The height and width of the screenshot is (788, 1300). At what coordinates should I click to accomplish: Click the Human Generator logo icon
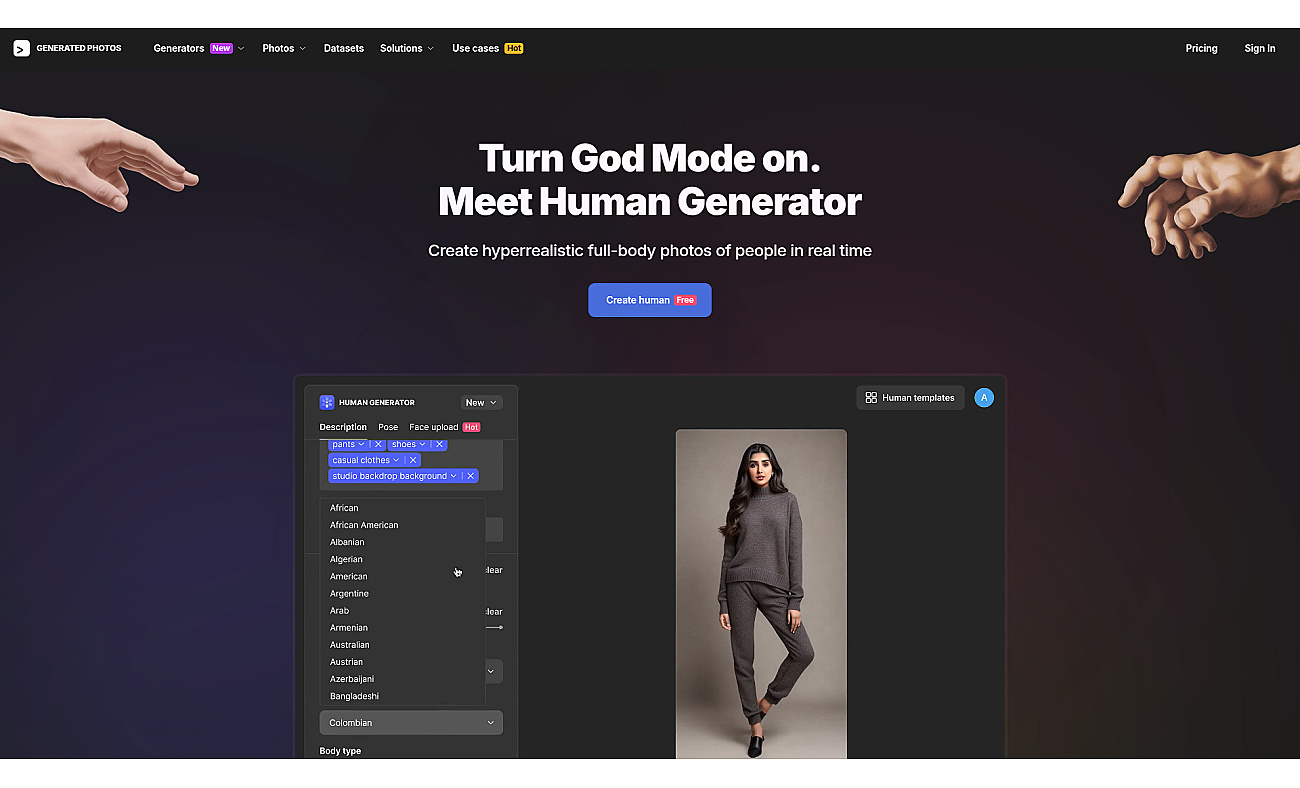(x=327, y=402)
